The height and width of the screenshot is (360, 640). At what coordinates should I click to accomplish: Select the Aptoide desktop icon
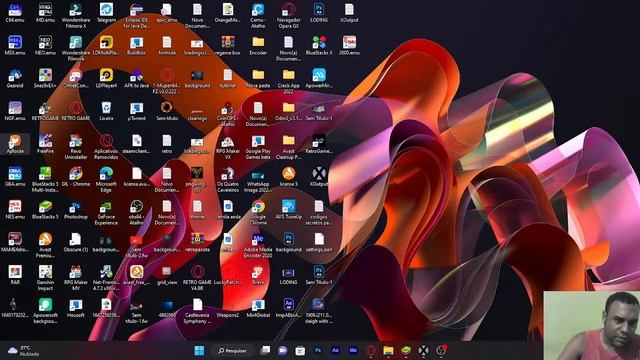(15, 144)
